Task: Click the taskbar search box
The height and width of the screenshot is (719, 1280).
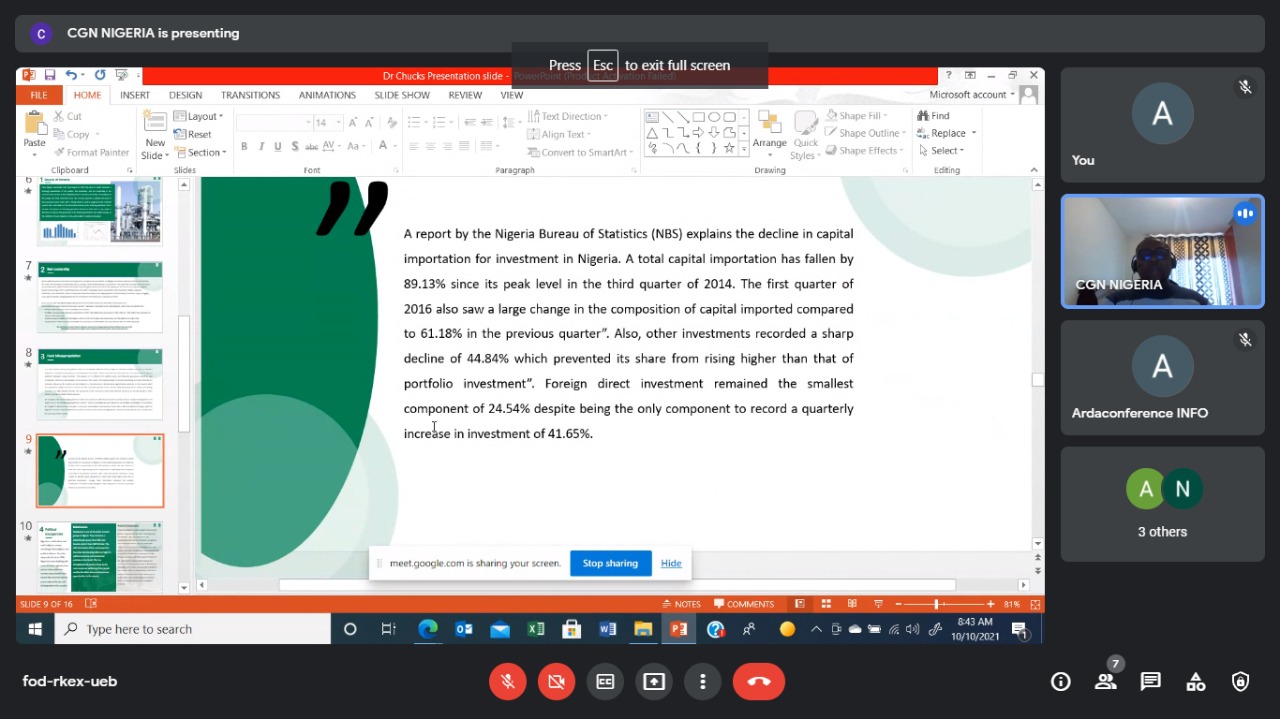Action: (192, 629)
